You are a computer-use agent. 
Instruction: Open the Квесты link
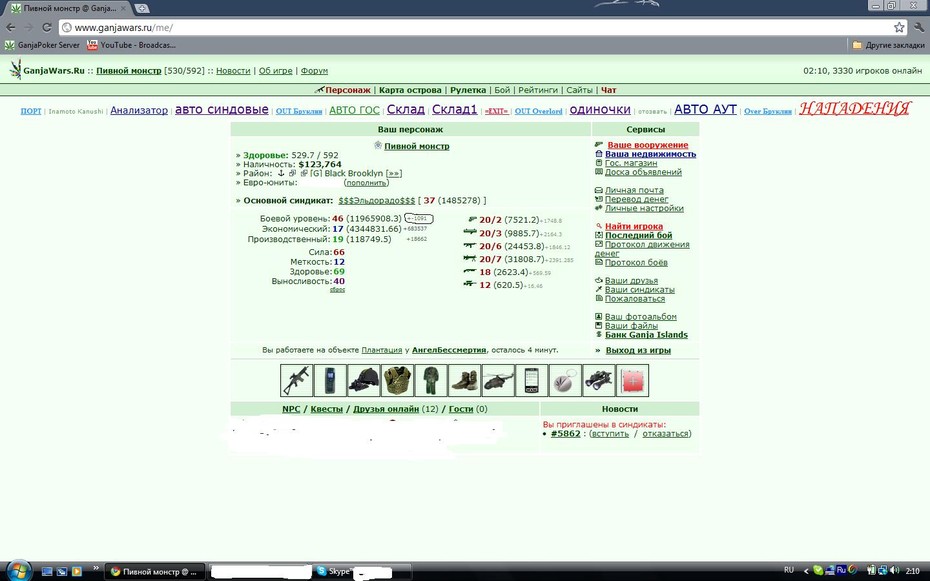click(327, 409)
